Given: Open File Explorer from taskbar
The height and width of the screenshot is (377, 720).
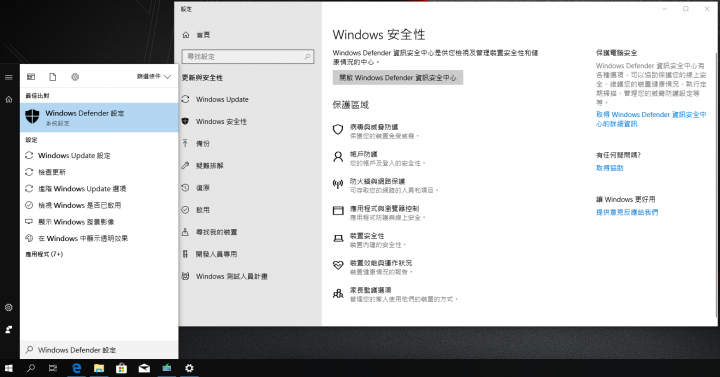Looking at the screenshot, I should [x=99, y=368].
